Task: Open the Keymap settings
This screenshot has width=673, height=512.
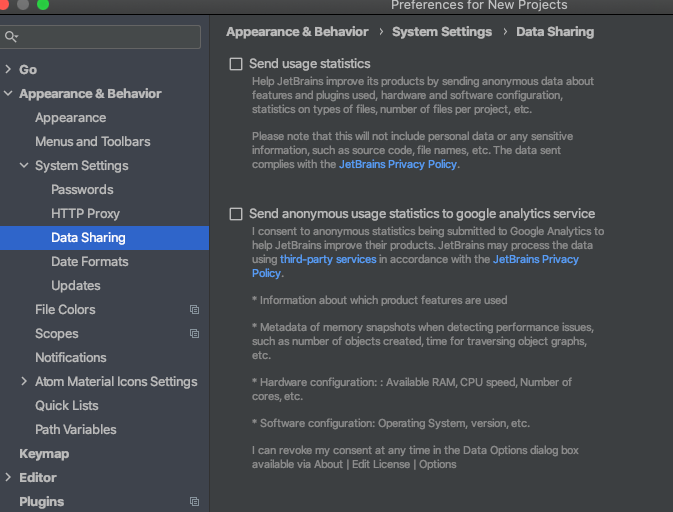Action: tap(44, 454)
